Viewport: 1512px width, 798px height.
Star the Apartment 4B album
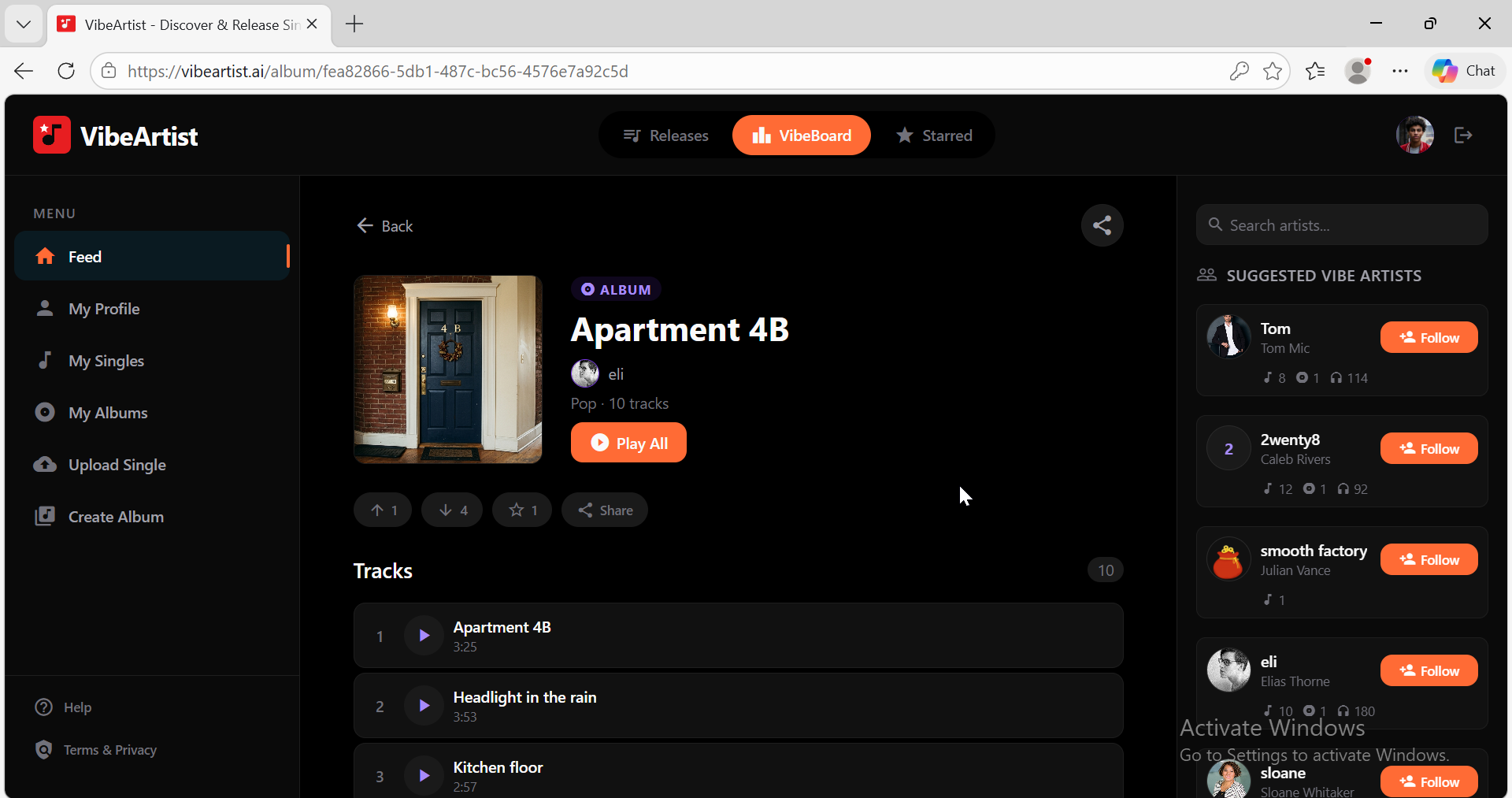(521, 510)
